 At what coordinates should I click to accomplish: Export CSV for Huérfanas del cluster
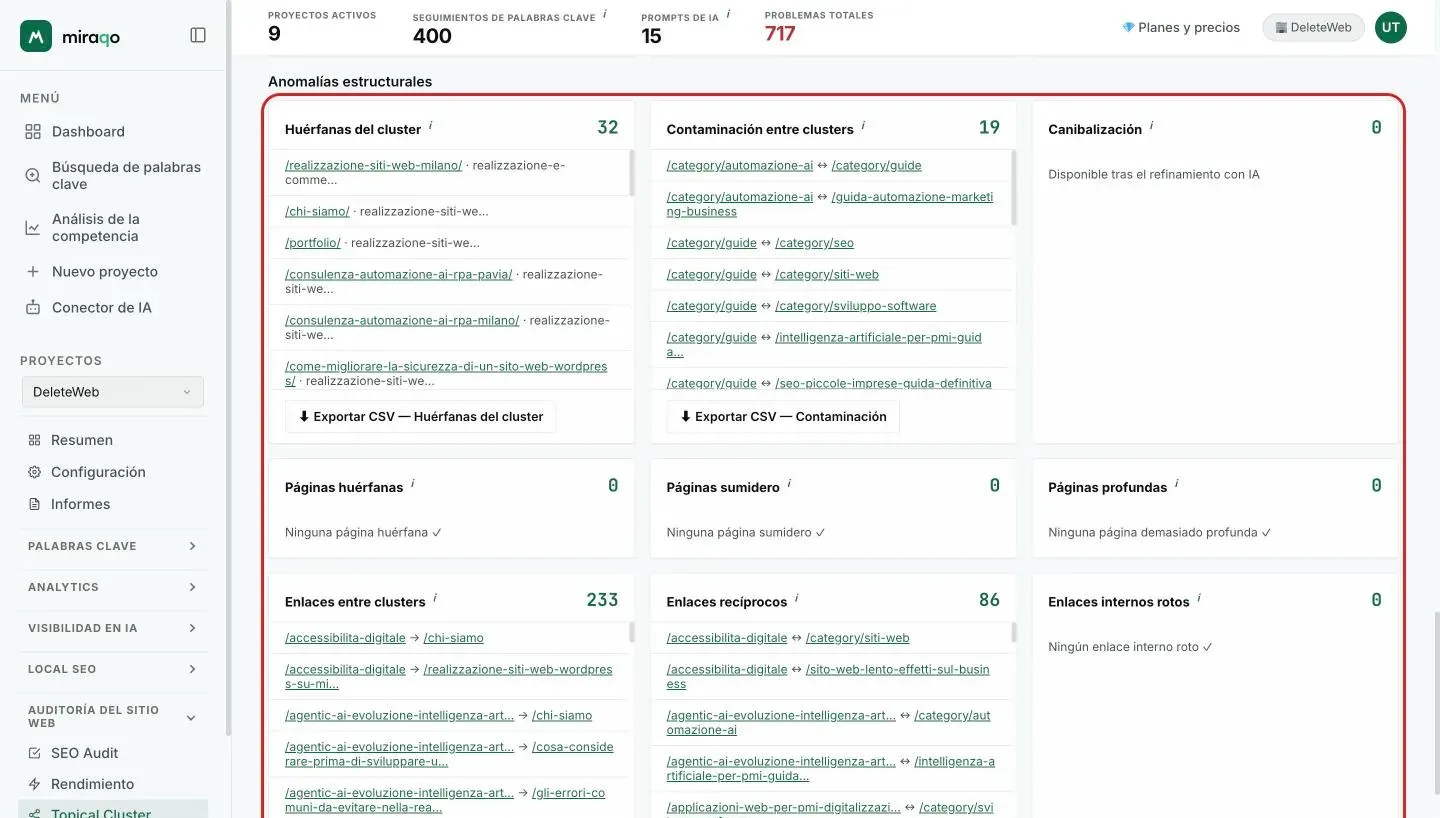point(420,417)
